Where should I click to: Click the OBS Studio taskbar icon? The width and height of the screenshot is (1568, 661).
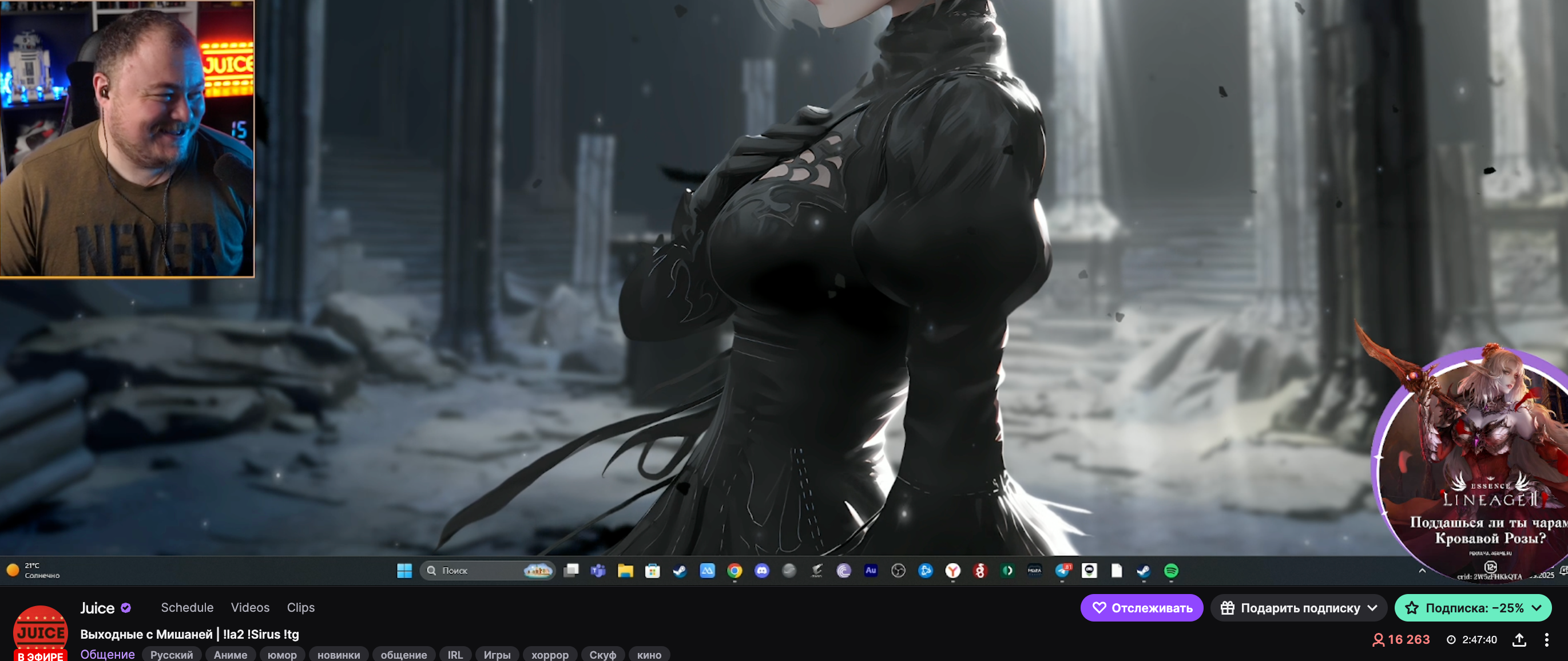tap(898, 571)
